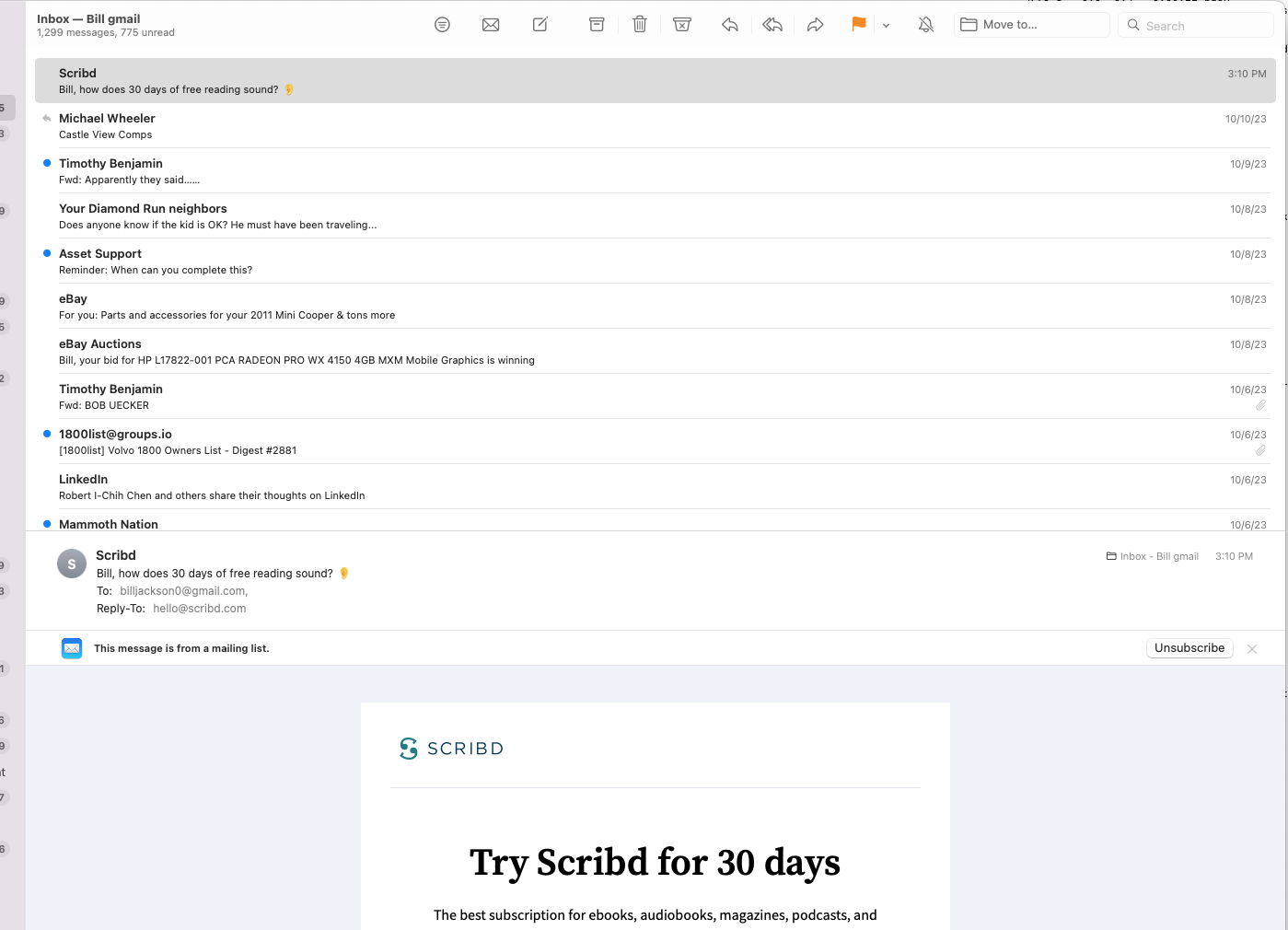Select the Scribd email in list
The image size is (1288, 930).
(x=656, y=81)
